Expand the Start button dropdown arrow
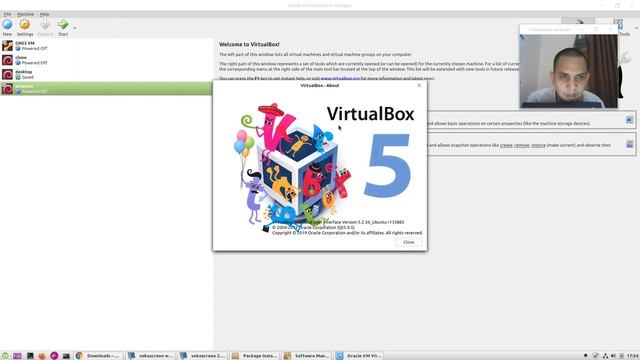The image size is (640, 360). pos(75,28)
